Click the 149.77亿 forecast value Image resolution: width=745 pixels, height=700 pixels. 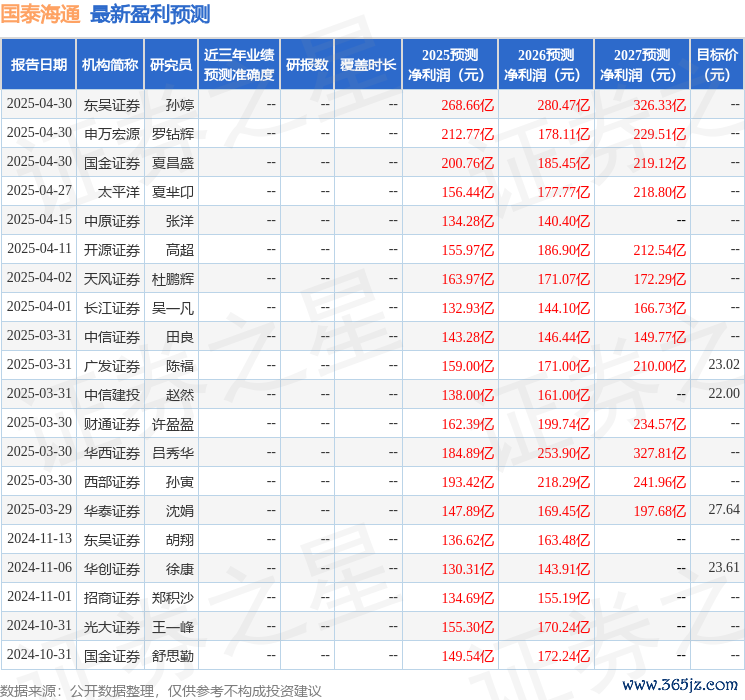(659, 337)
